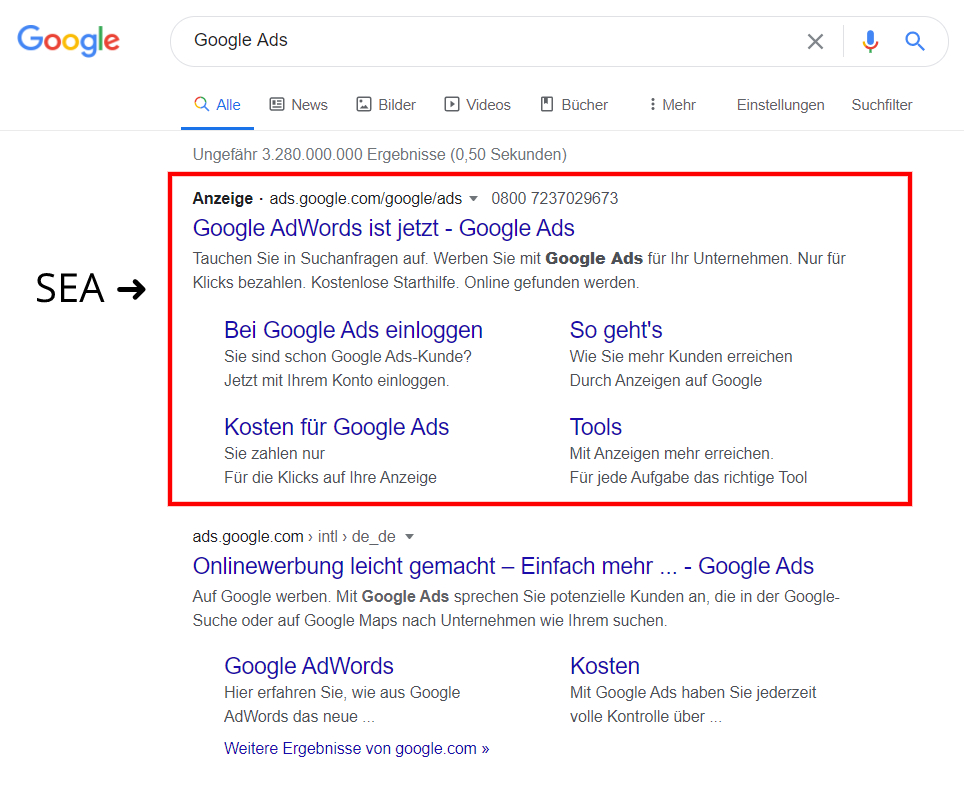Click the Google logo
The width and height of the screenshot is (964, 789).
(x=68, y=41)
